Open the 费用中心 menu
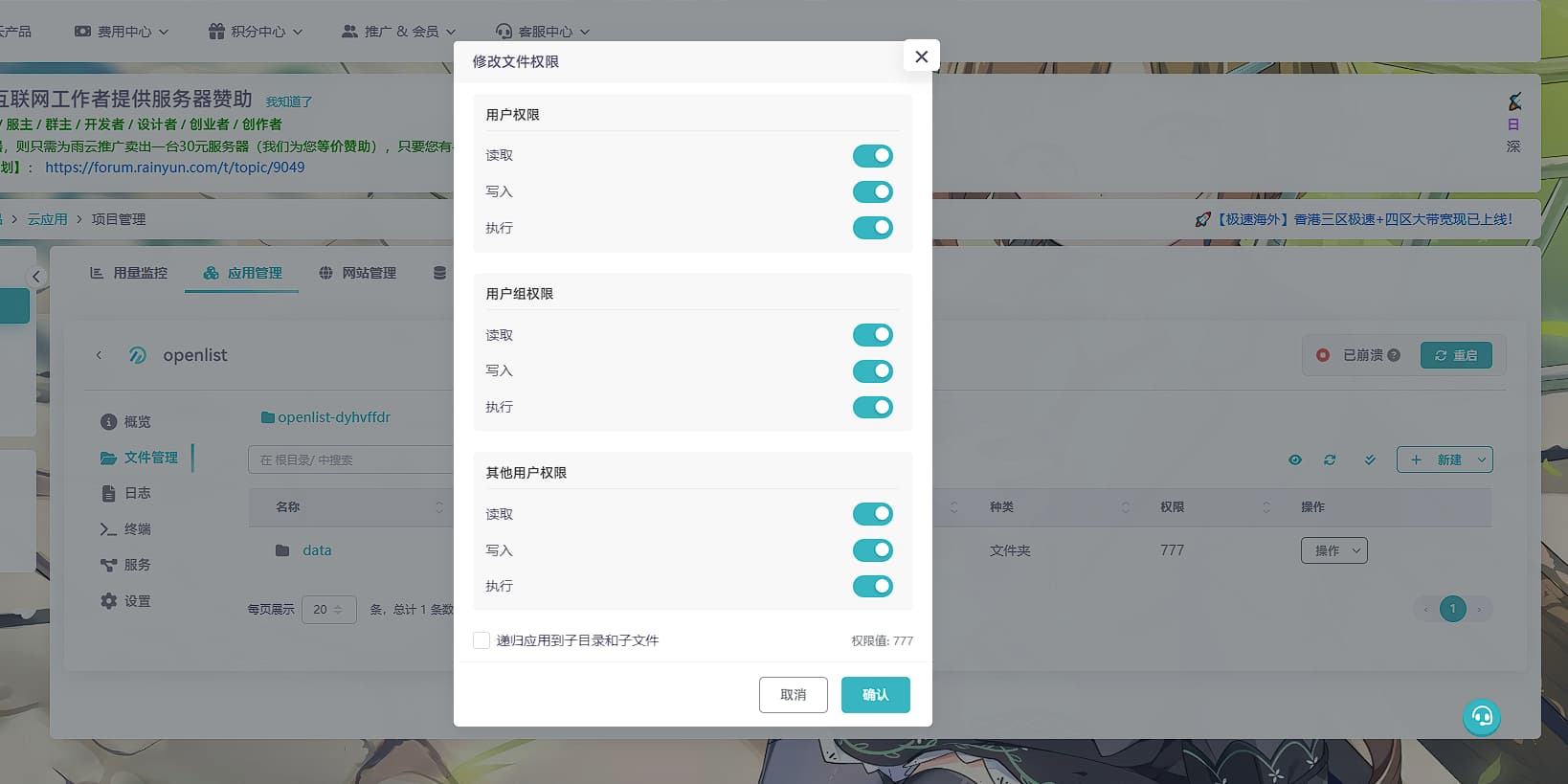Screen dimensions: 1568x784 tap(123, 32)
